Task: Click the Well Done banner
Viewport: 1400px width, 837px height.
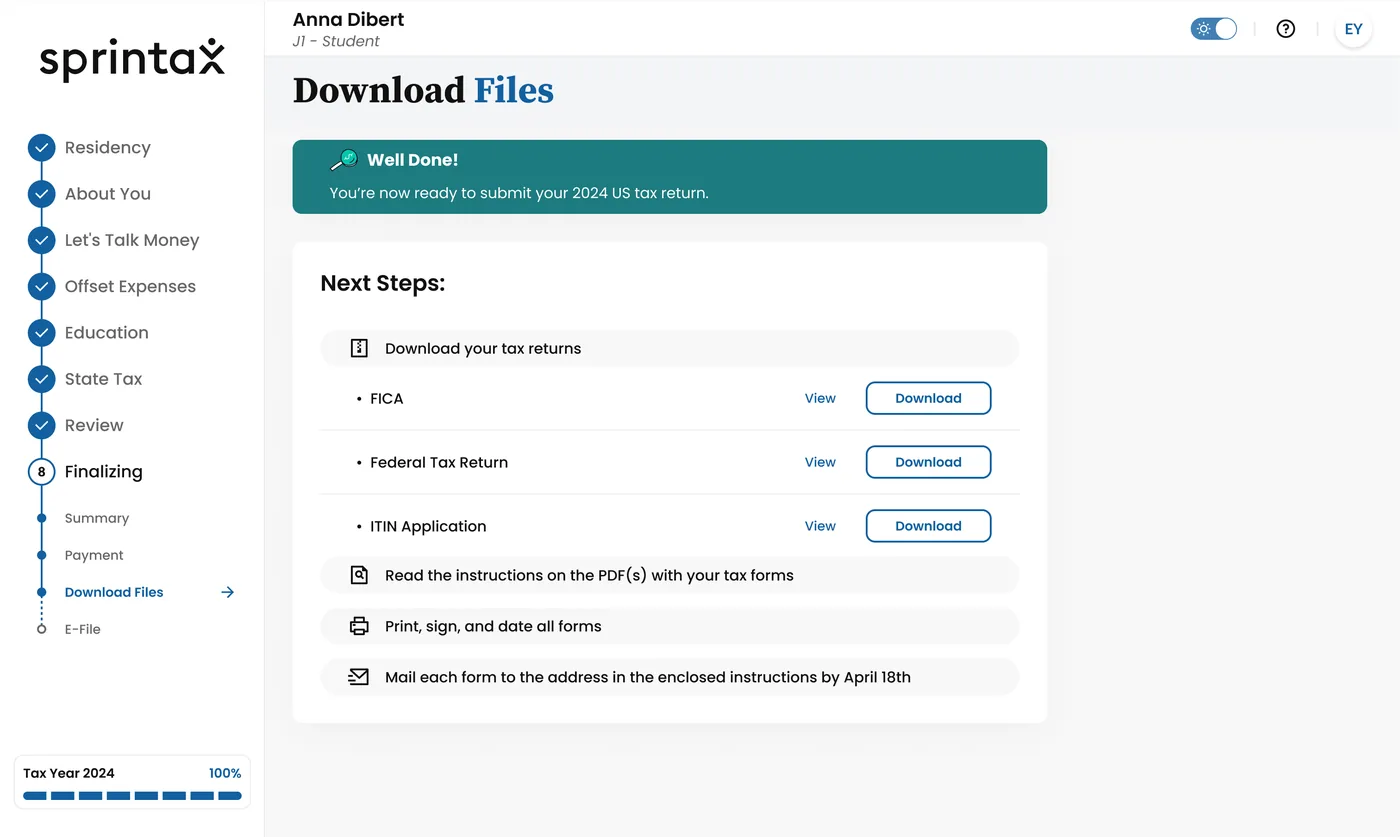Action: click(x=670, y=177)
